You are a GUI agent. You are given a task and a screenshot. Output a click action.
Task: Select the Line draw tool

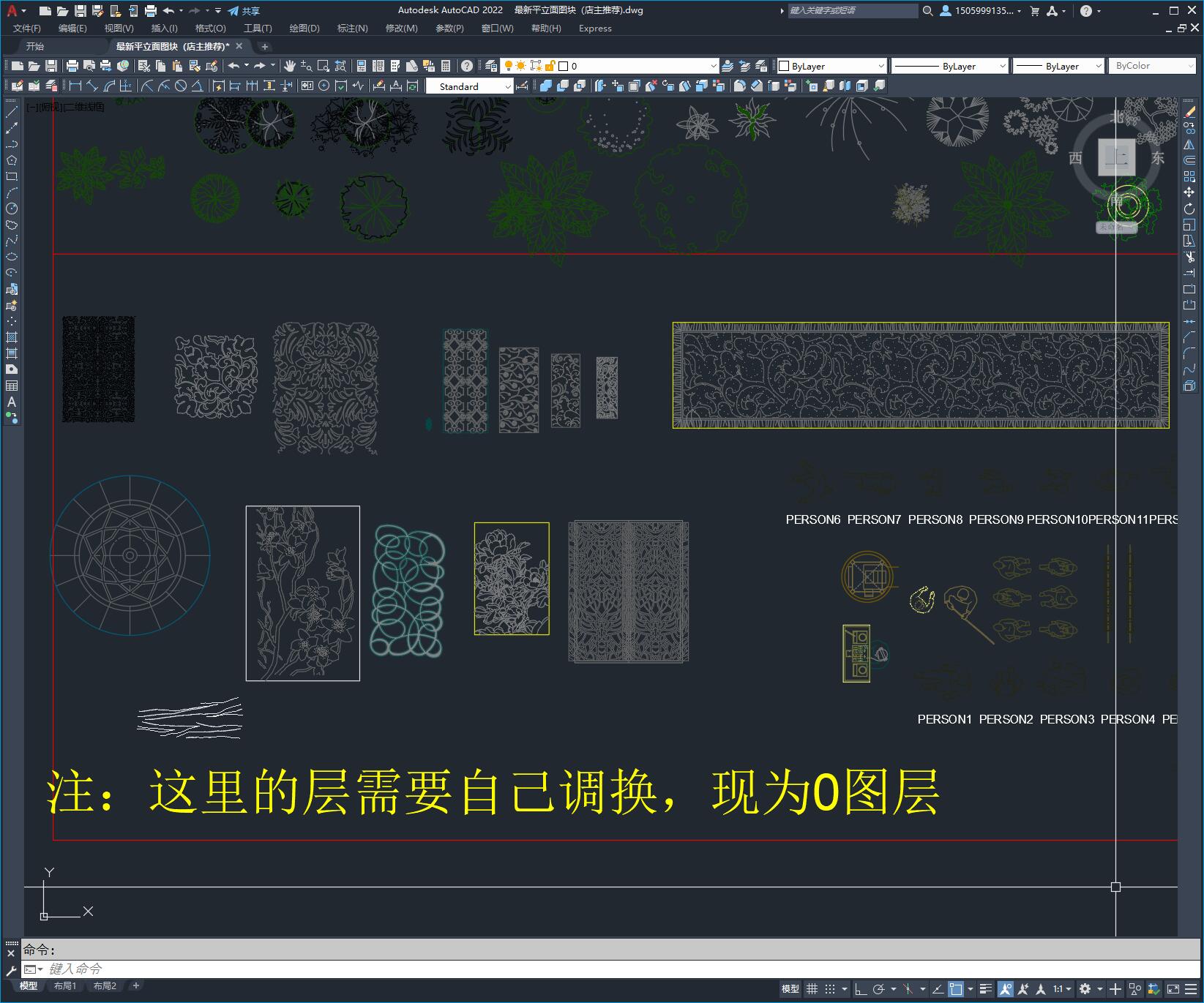[x=12, y=112]
